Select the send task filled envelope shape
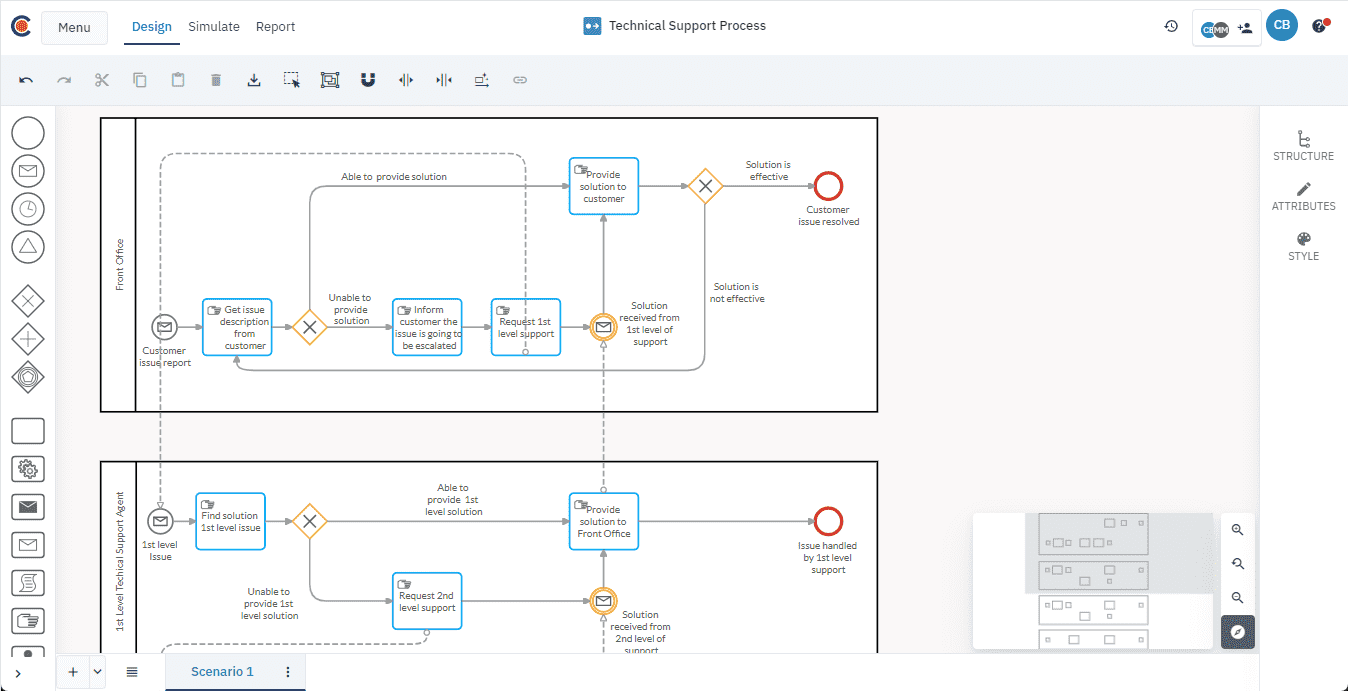The image size is (1348, 691). pyautogui.click(x=28, y=507)
